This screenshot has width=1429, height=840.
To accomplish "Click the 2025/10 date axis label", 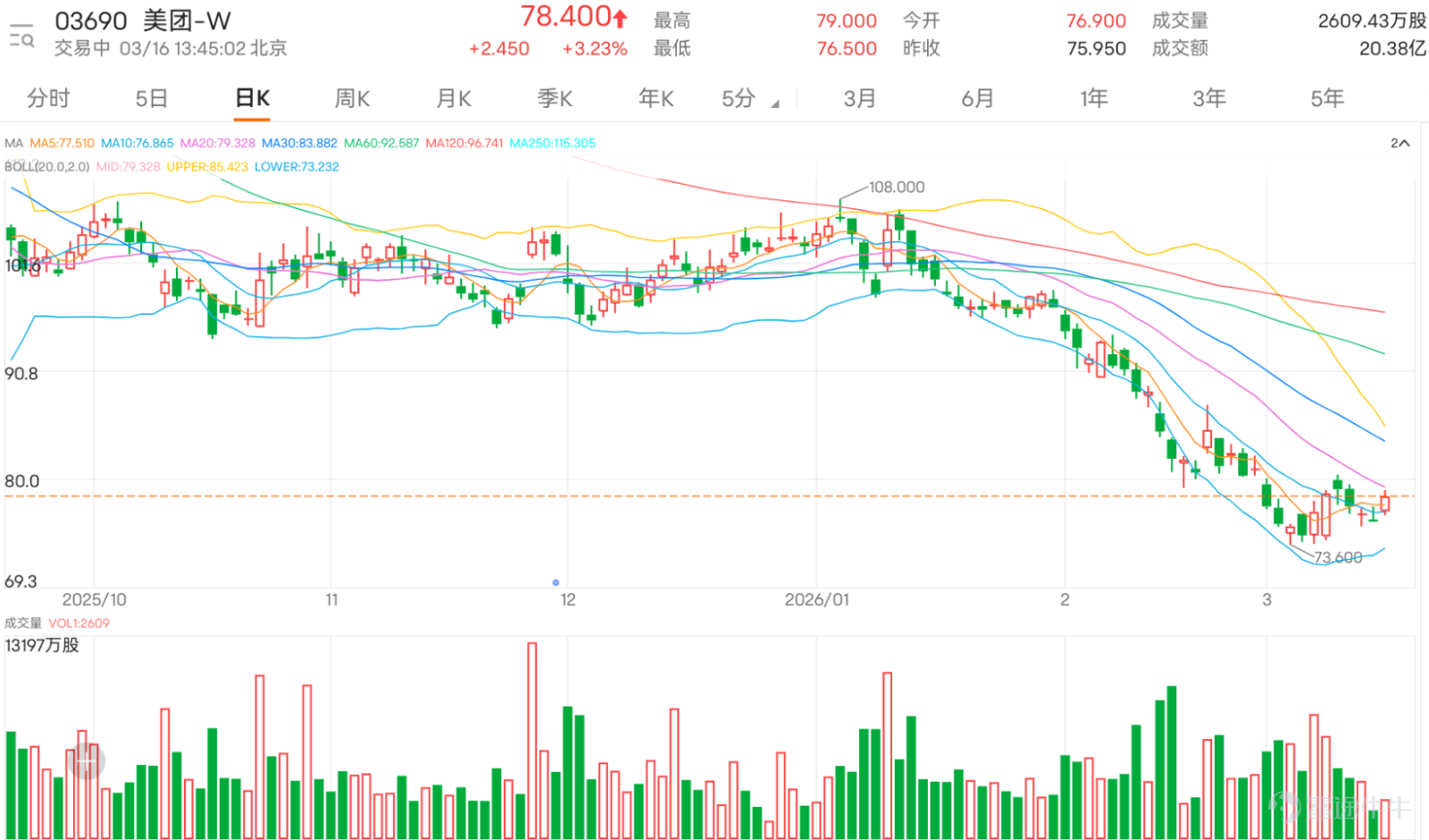I will pyautogui.click(x=94, y=600).
